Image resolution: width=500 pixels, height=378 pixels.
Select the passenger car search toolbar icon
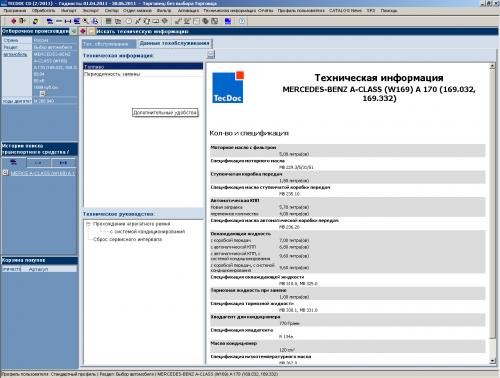[50, 21]
